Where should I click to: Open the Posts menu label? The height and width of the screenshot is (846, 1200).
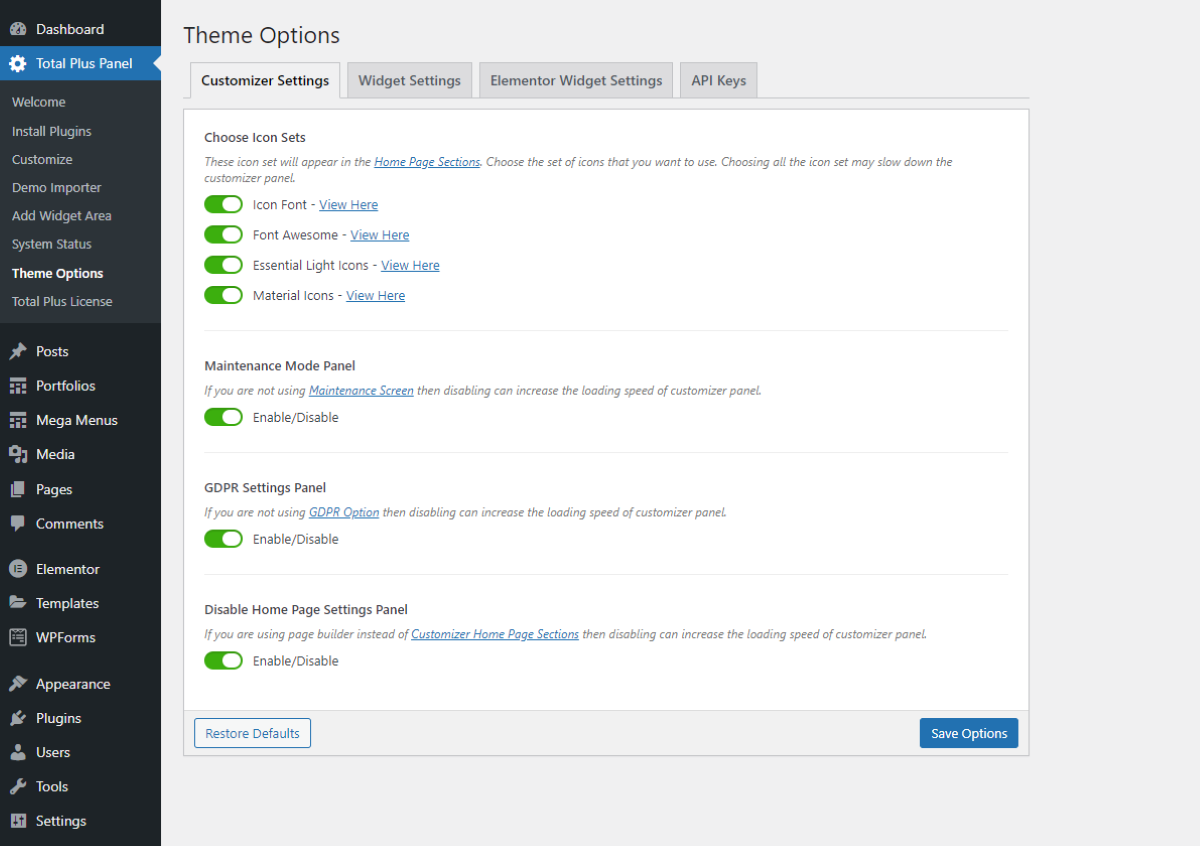[x=52, y=352]
